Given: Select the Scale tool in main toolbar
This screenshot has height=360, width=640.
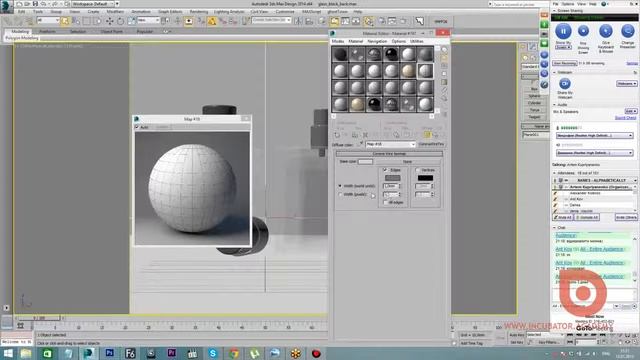Looking at the screenshot, I should click(131, 21).
